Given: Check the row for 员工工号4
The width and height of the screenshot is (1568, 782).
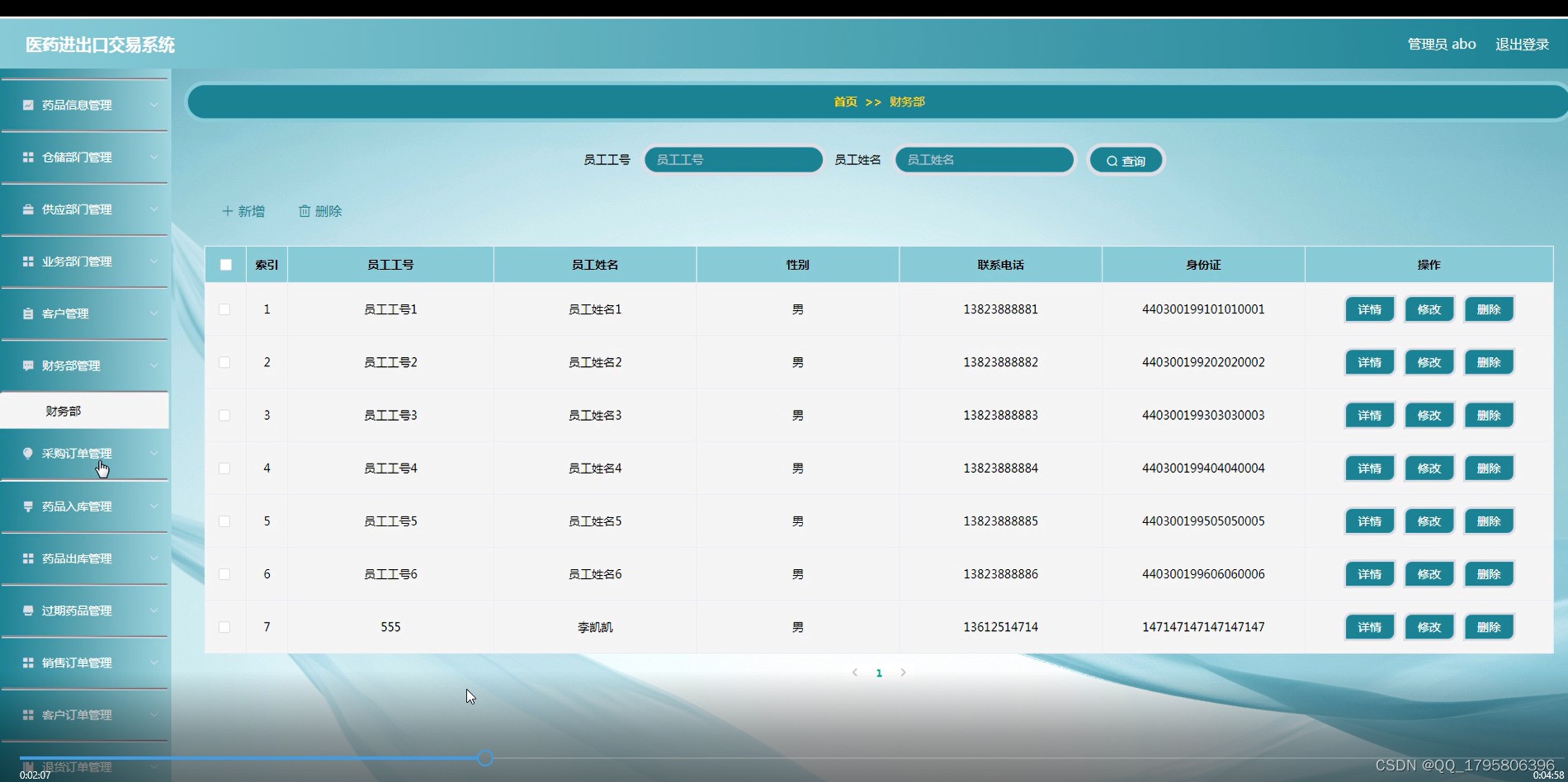Looking at the screenshot, I should pyautogui.click(x=224, y=468).
